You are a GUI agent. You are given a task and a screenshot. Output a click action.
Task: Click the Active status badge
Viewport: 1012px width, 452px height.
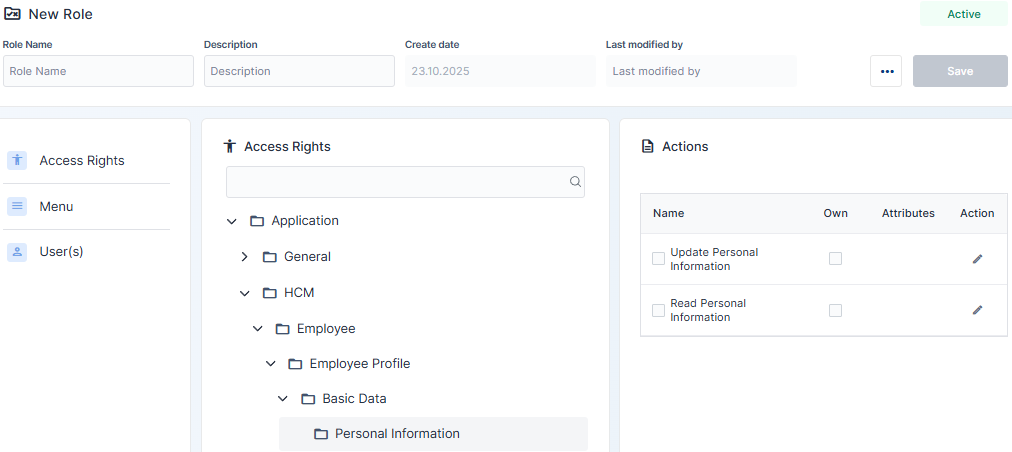tap(963, 14)
